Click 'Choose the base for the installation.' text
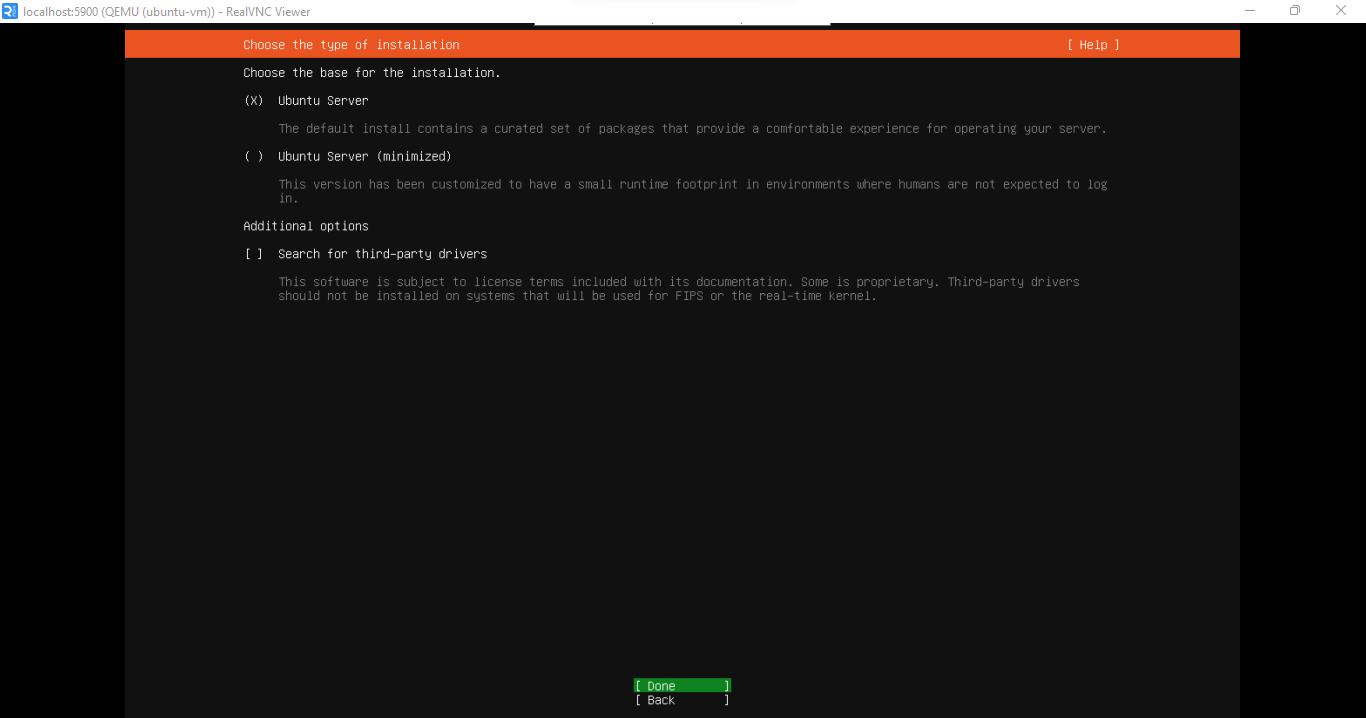This screenshot has width=1366, height=718. [372, 73]
